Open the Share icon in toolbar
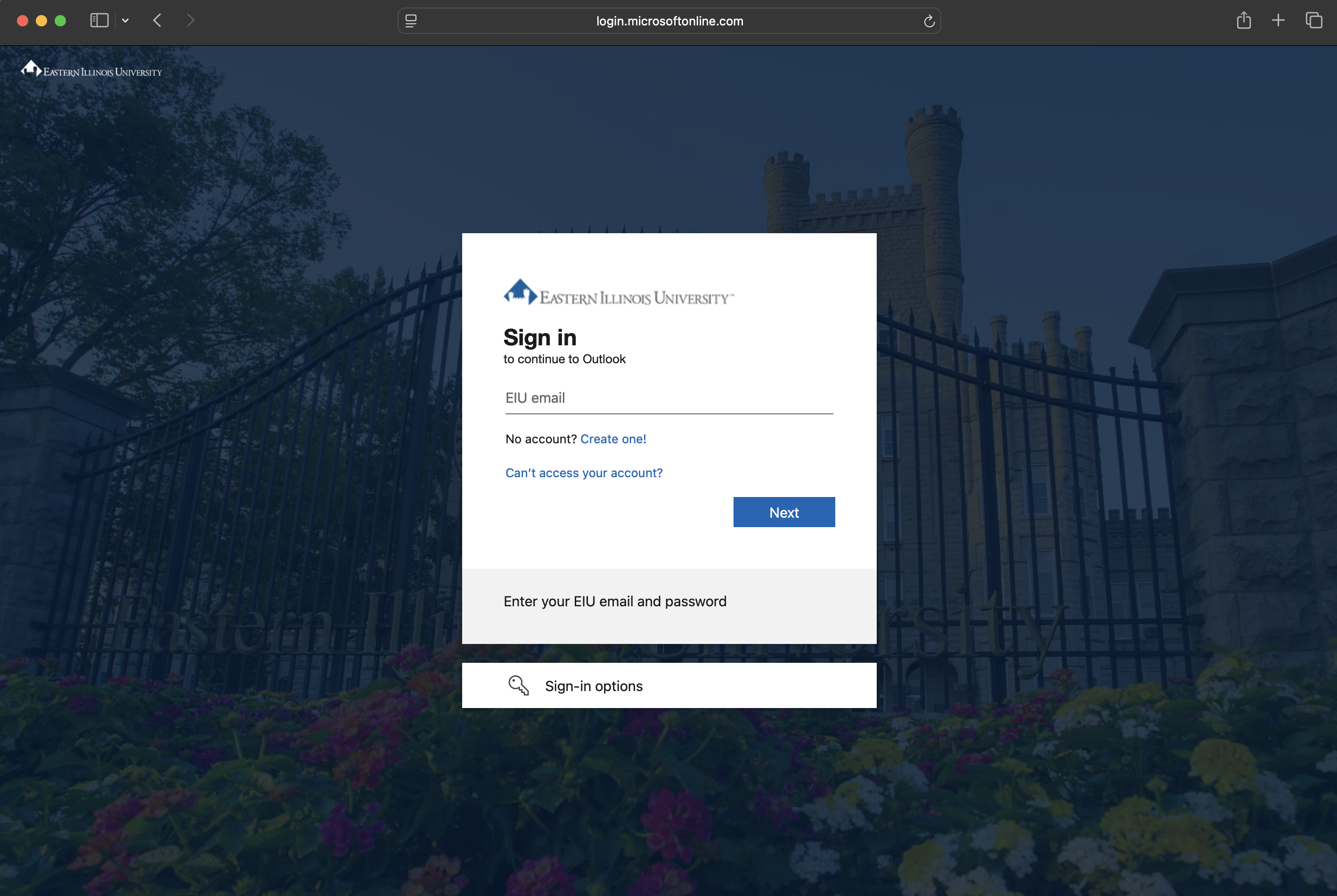 point(1244,21)
